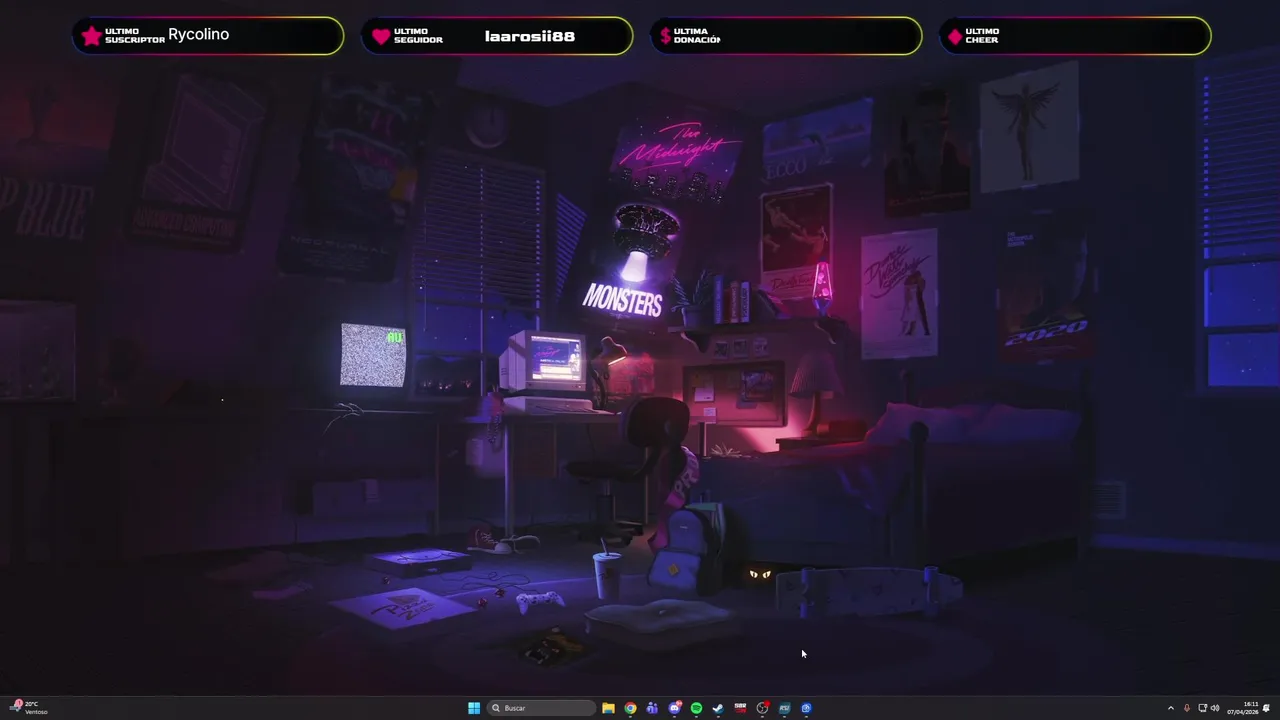
Task: Click the subscriber name "Rycolino"
Action: click(198, 34)
